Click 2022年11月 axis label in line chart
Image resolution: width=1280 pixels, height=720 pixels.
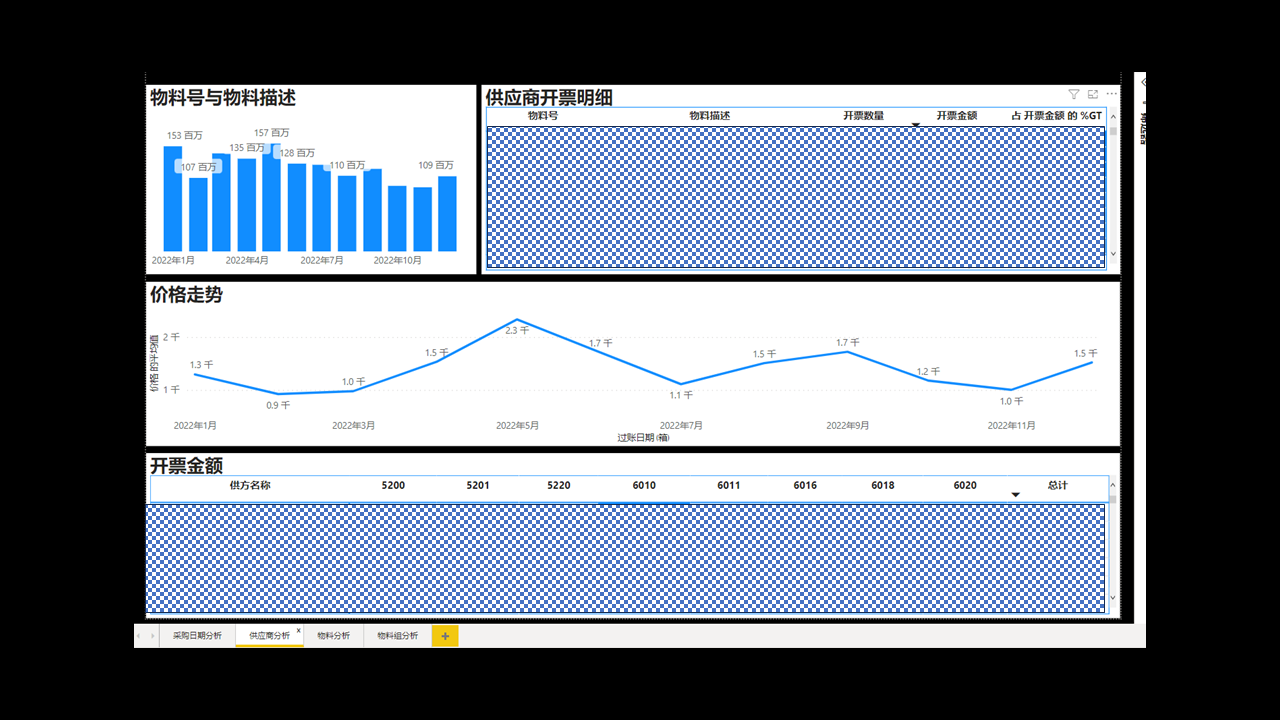(1012, 426)
